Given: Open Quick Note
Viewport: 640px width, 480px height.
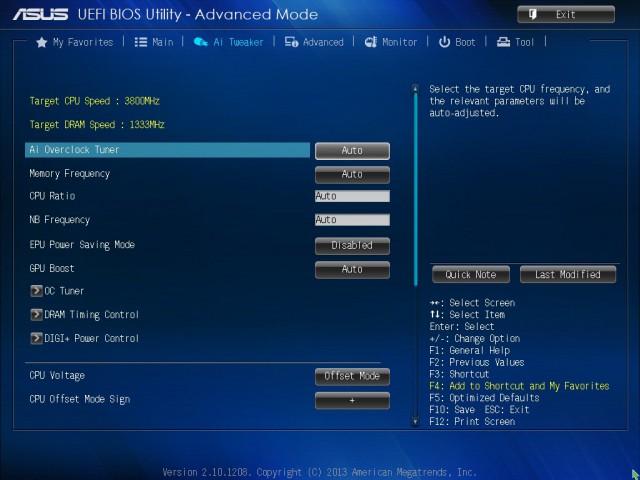Looking at the screenshot, I should pos(471,274).
